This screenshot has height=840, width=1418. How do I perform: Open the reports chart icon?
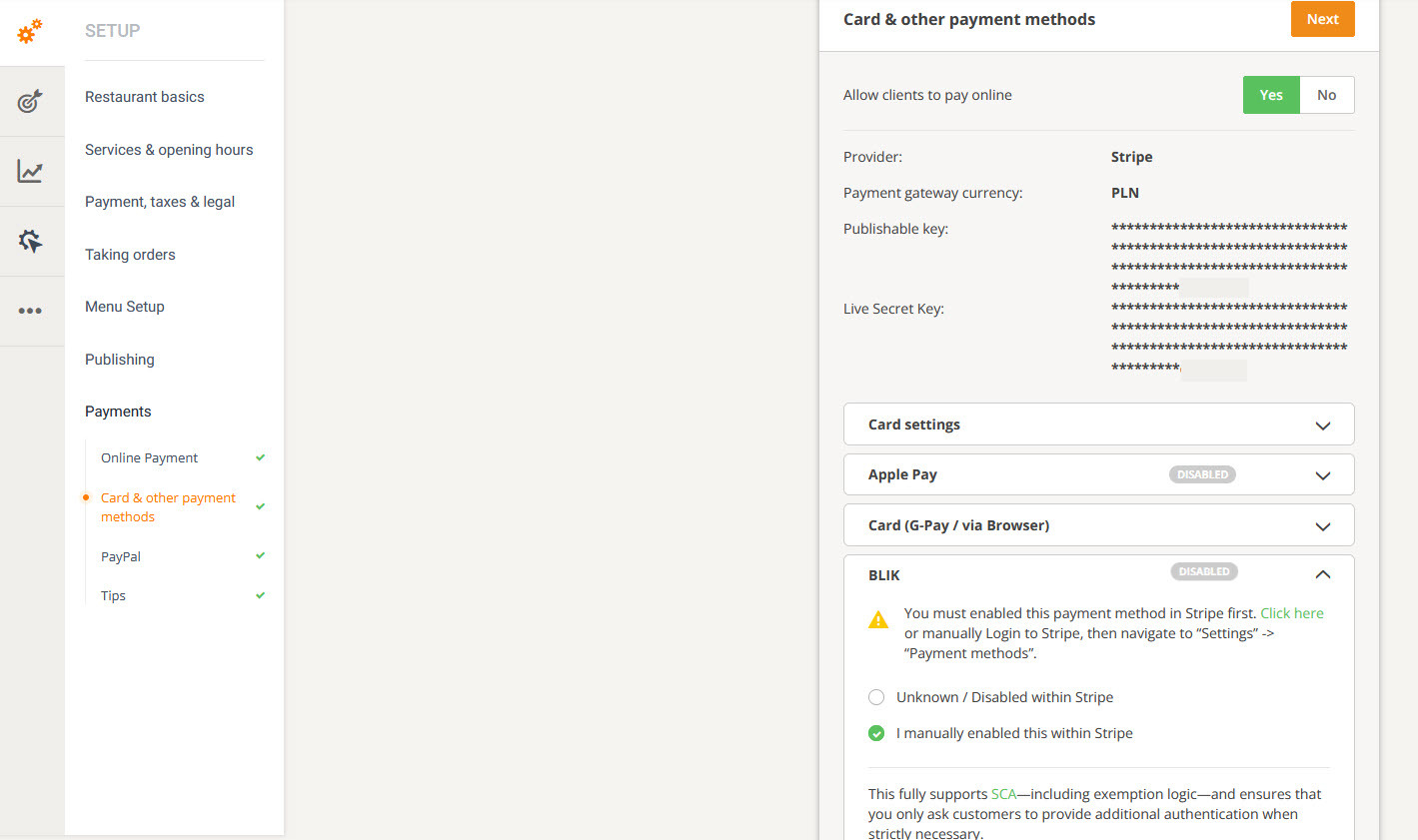(x=30, y=171)
